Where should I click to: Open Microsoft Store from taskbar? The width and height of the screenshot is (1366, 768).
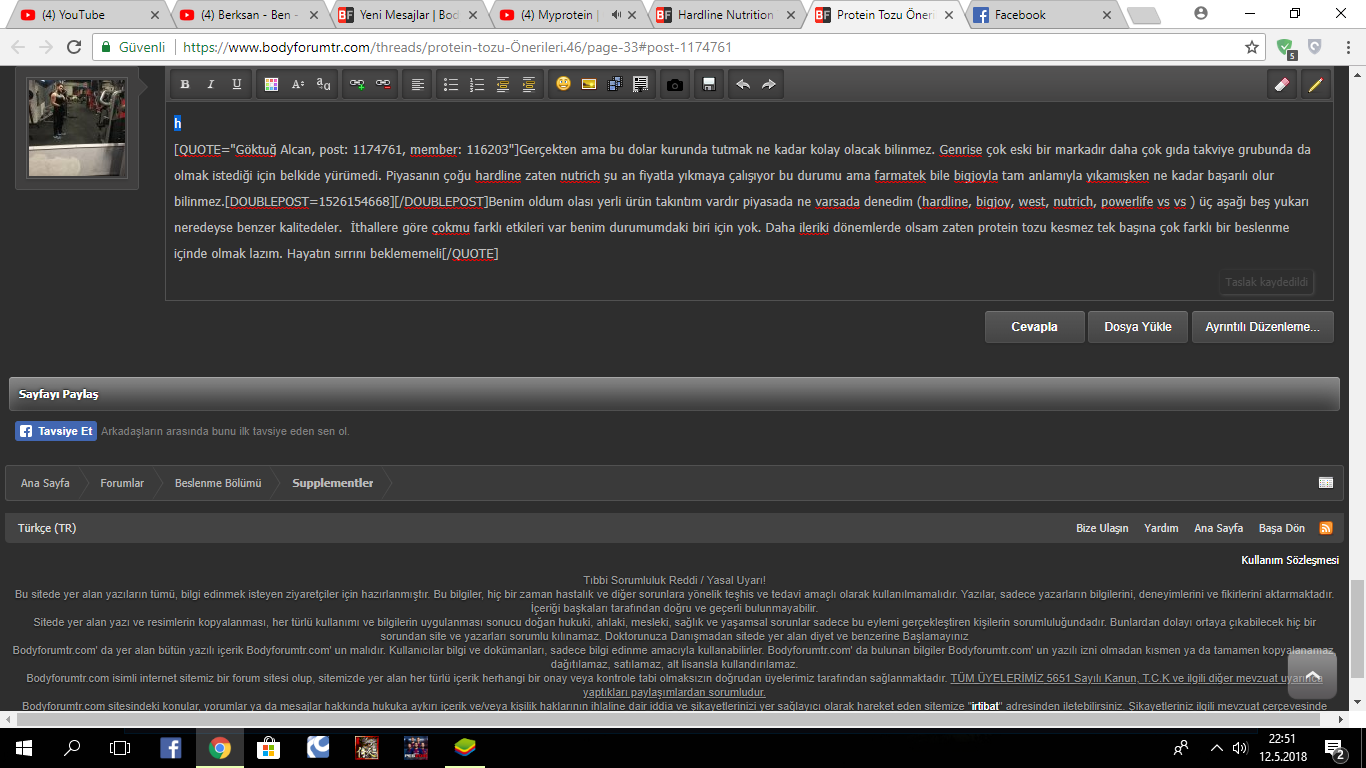pos(269,747)
